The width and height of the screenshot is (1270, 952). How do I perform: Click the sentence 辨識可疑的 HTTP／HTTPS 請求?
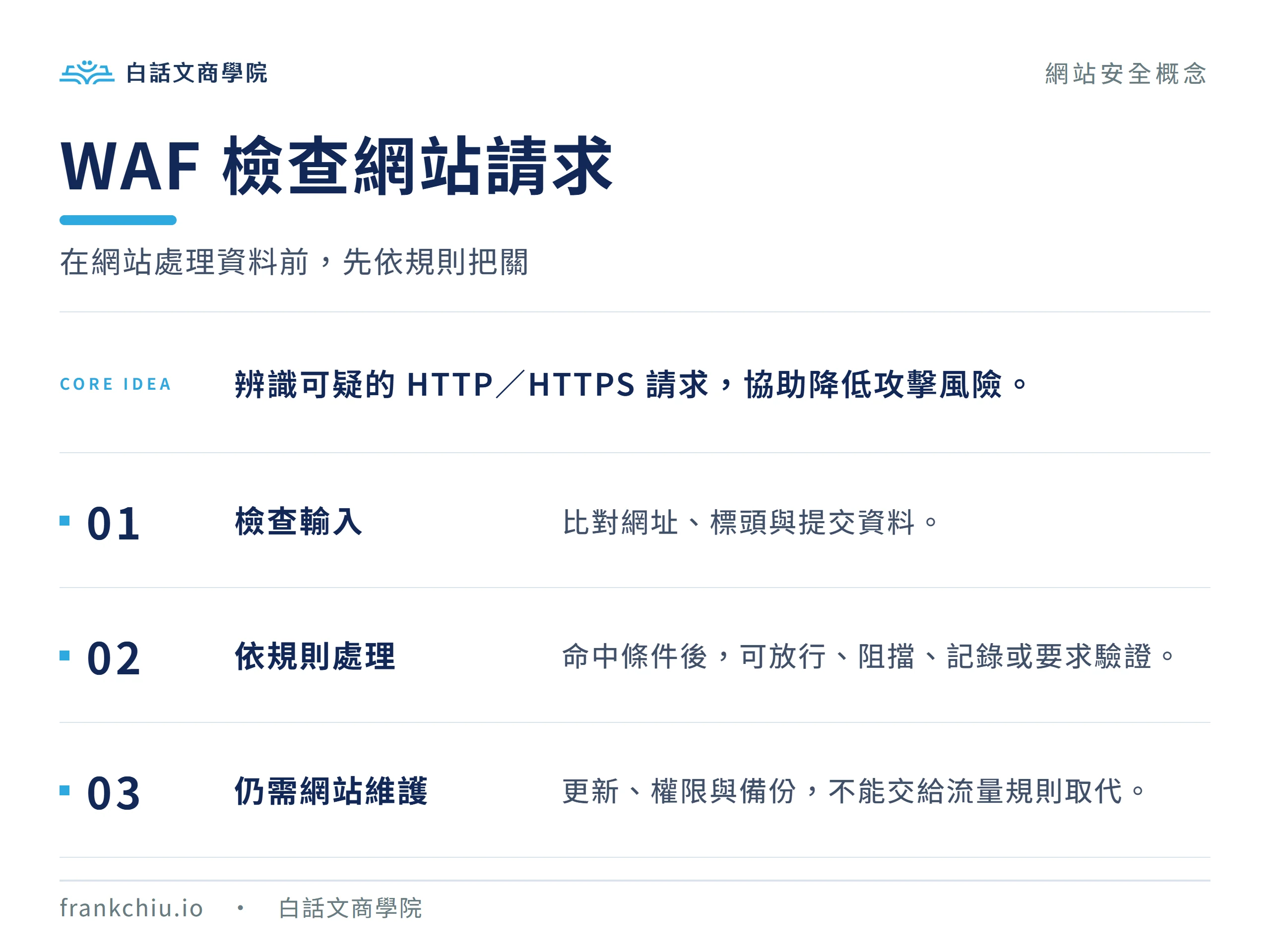click(471, 384)
